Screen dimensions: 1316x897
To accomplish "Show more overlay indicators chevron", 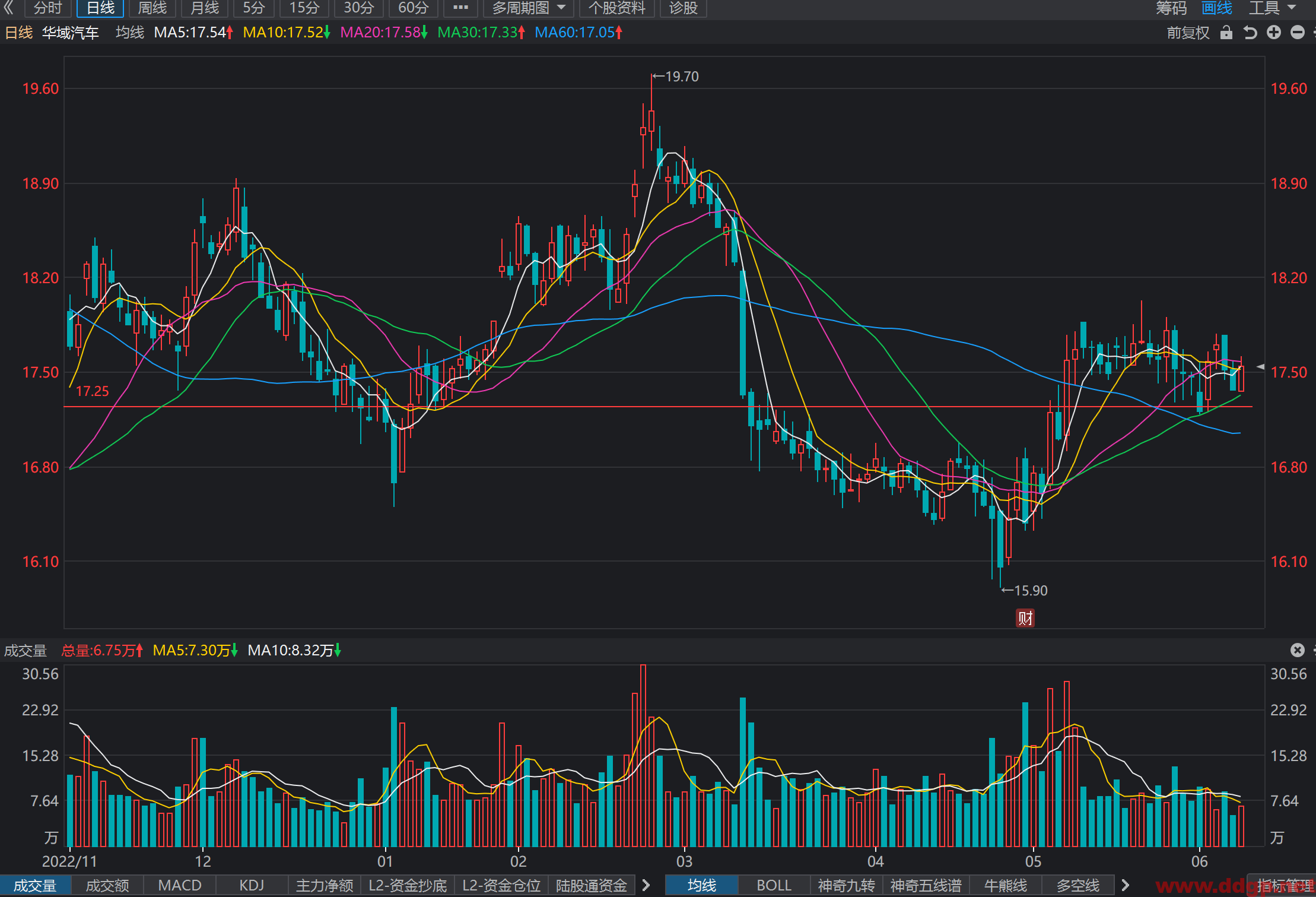I will coord(1125,885).
